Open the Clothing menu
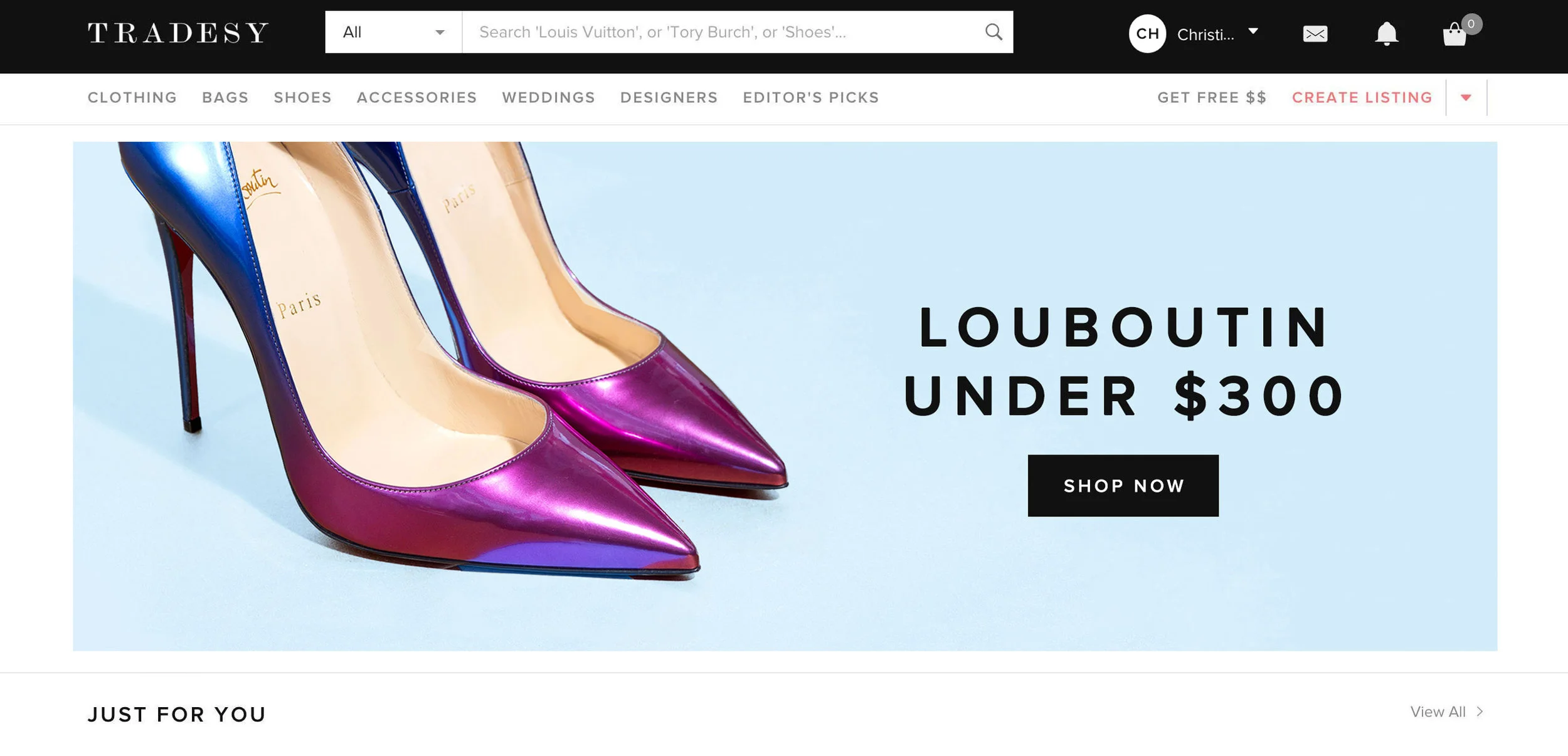The height and width of the screenshot is (756, 1568). click(132, 97)
